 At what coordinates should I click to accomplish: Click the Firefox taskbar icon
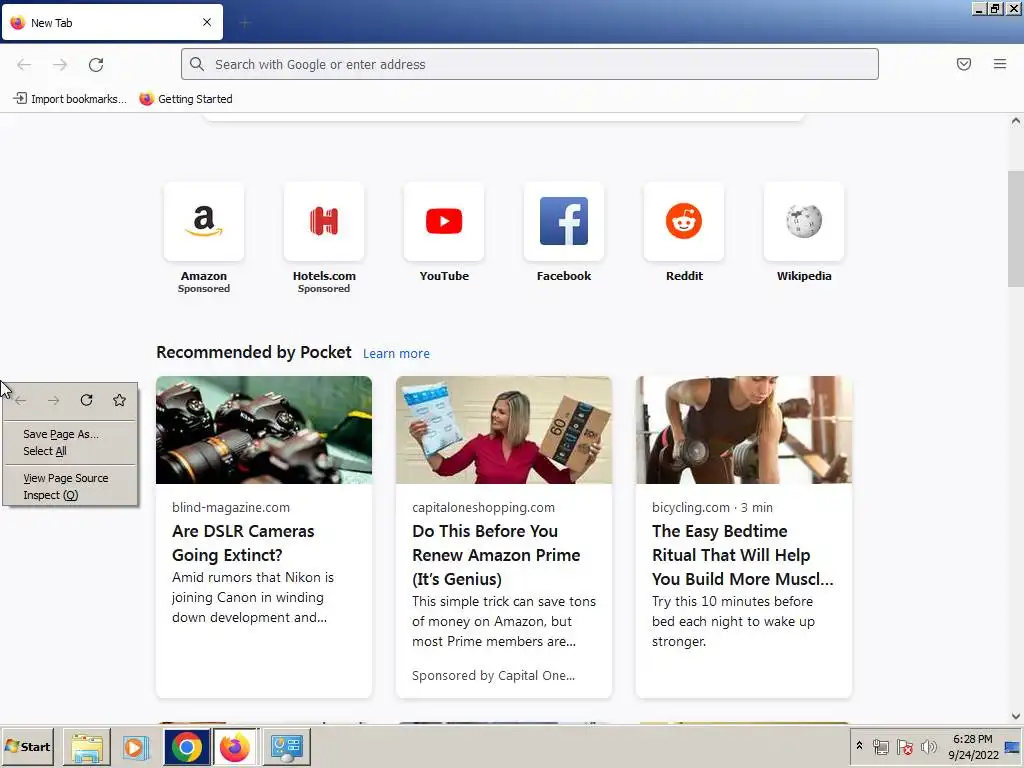pos(236,746)
